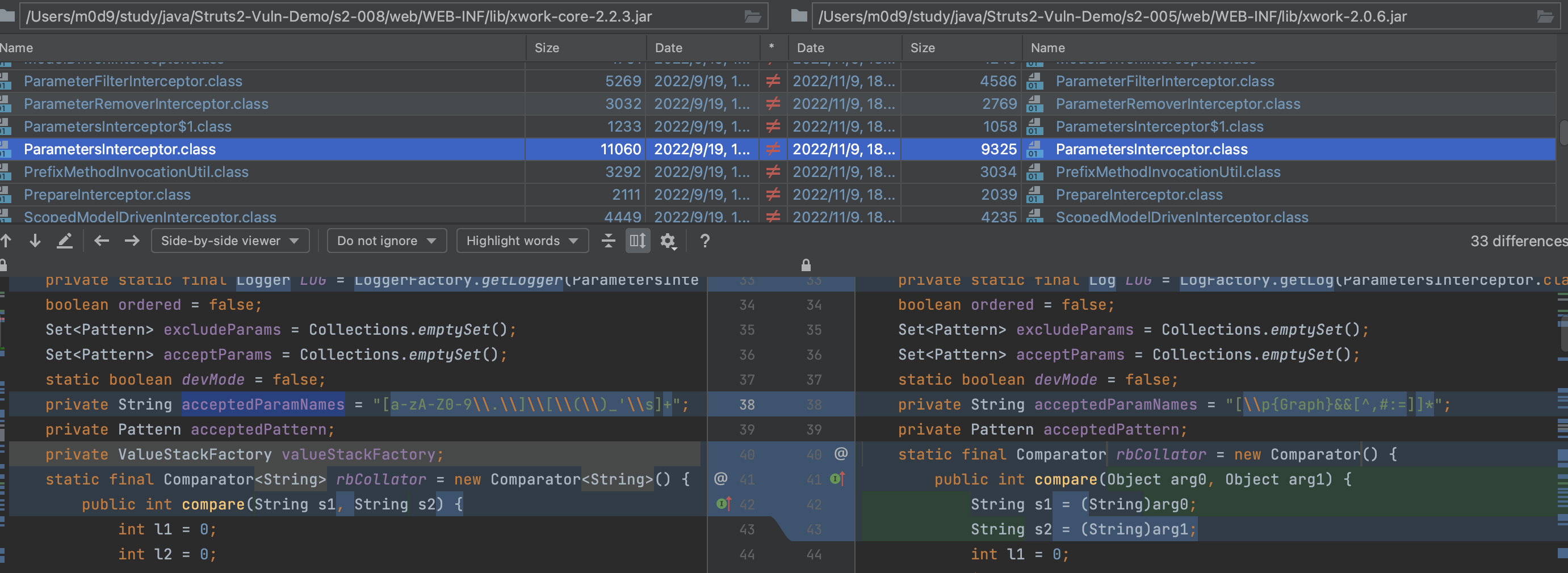Click left folder icon before xwork-core path

click(x=7, y=16)
